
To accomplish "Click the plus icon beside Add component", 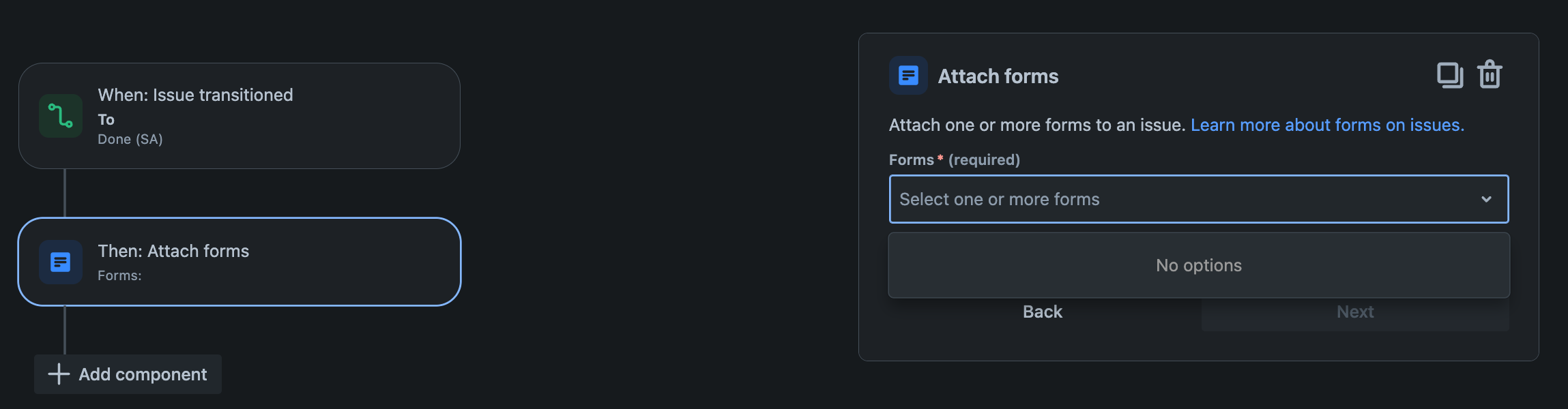I will (59, 374).
